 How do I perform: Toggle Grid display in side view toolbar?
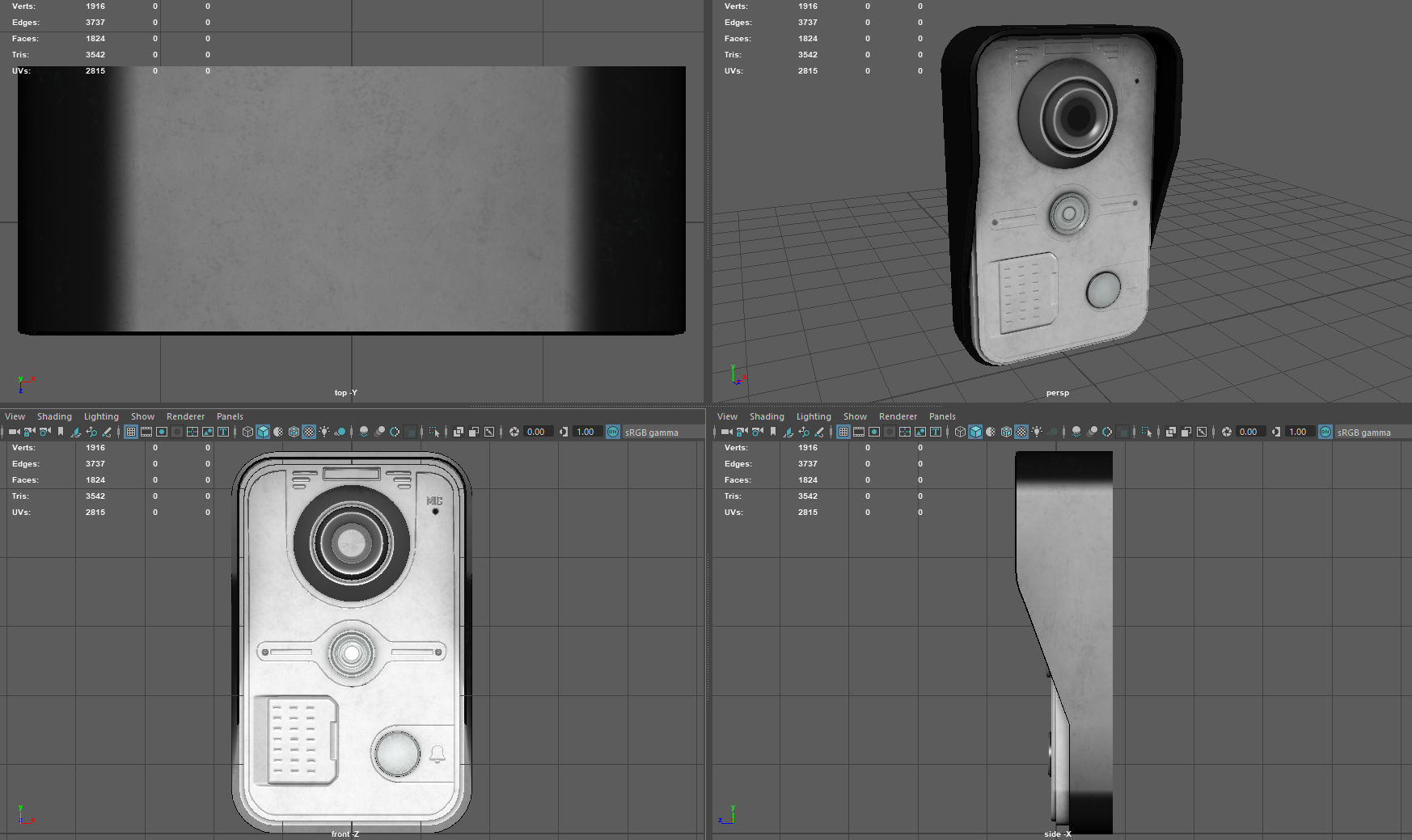click(x=843, y=432)
